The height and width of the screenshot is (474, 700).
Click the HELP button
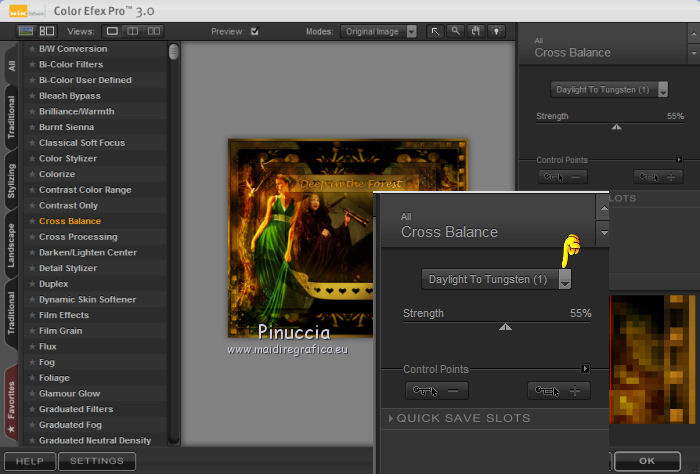tap(30, 461)
